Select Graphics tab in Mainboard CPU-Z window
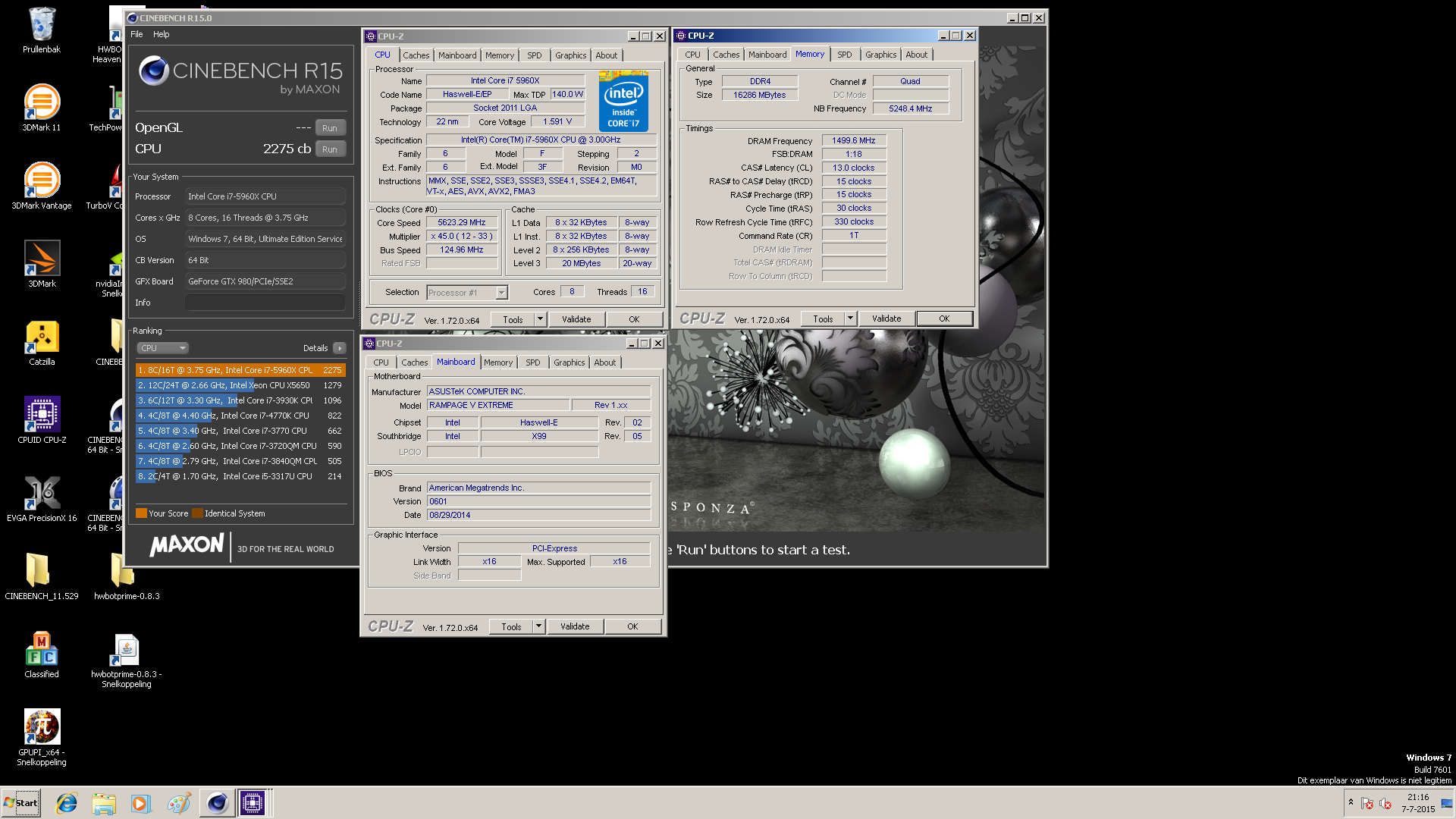Screen dimensions: 1456x819 [569, 362]
